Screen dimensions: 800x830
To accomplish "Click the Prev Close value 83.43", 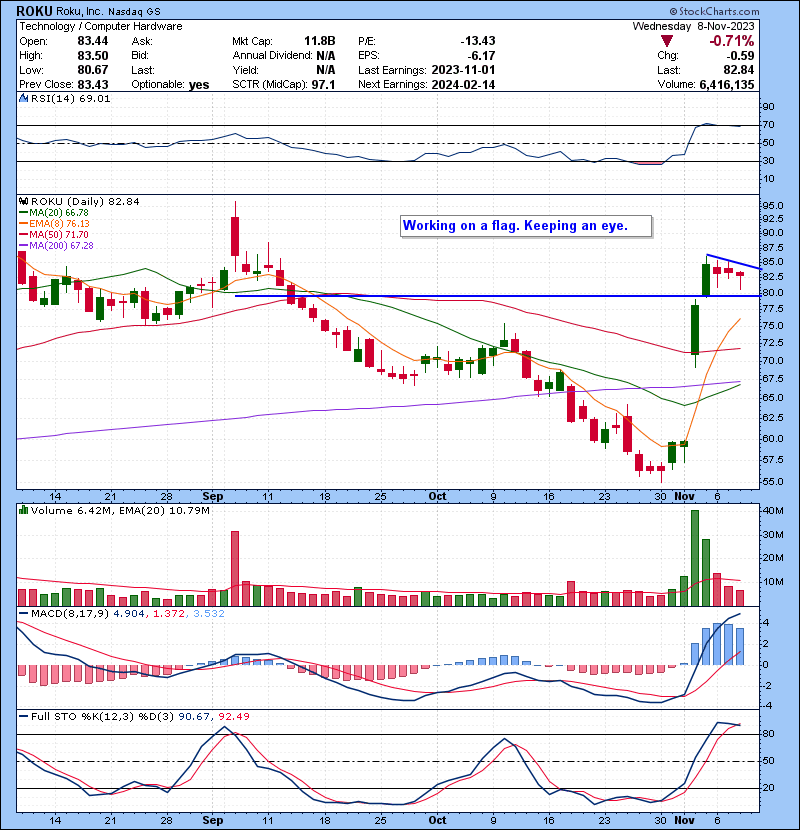I will coord(93,85).
